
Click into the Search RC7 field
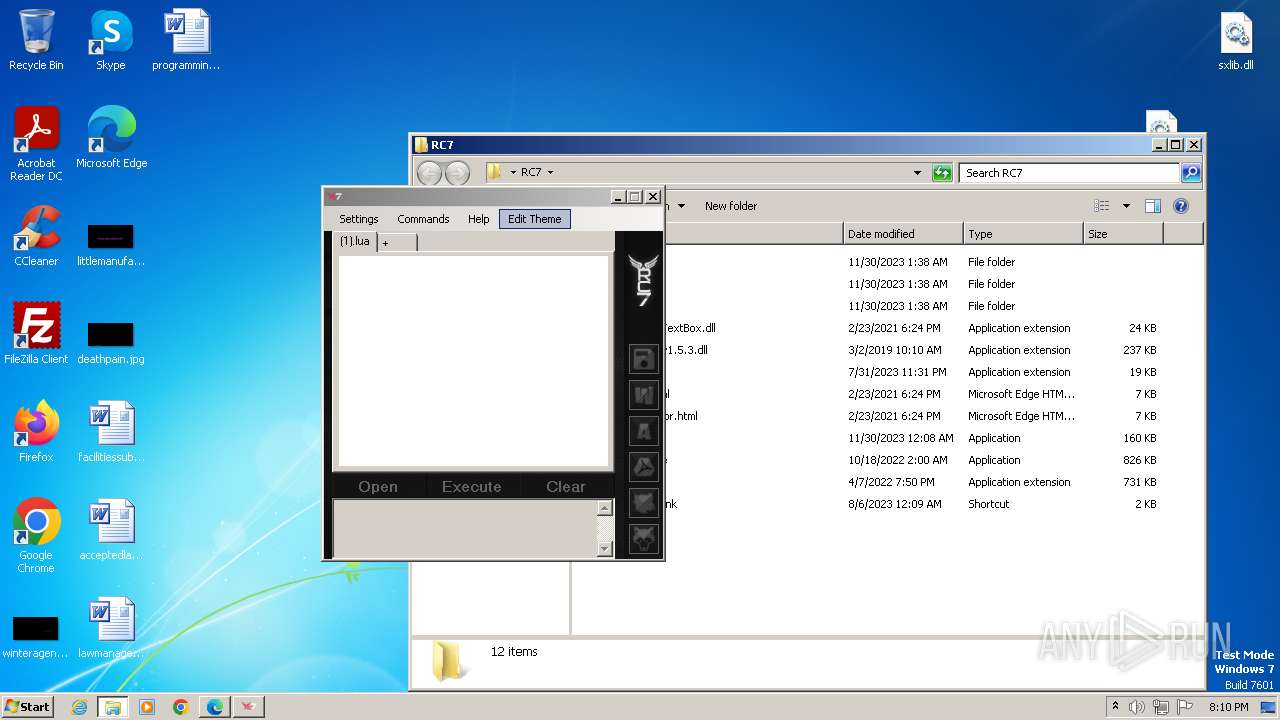click(1069, 173)
